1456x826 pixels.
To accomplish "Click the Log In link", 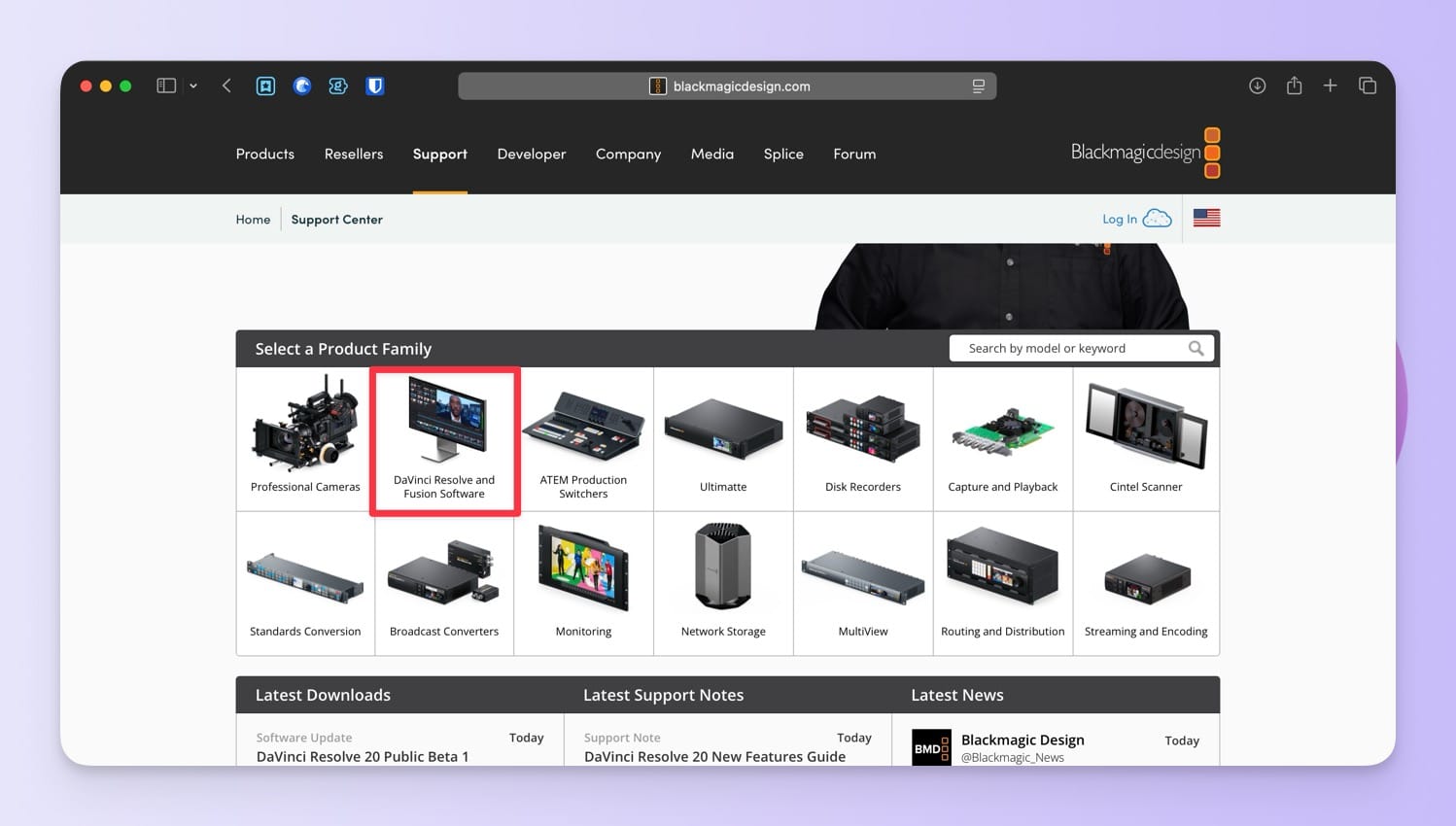I will [1119, 220].
